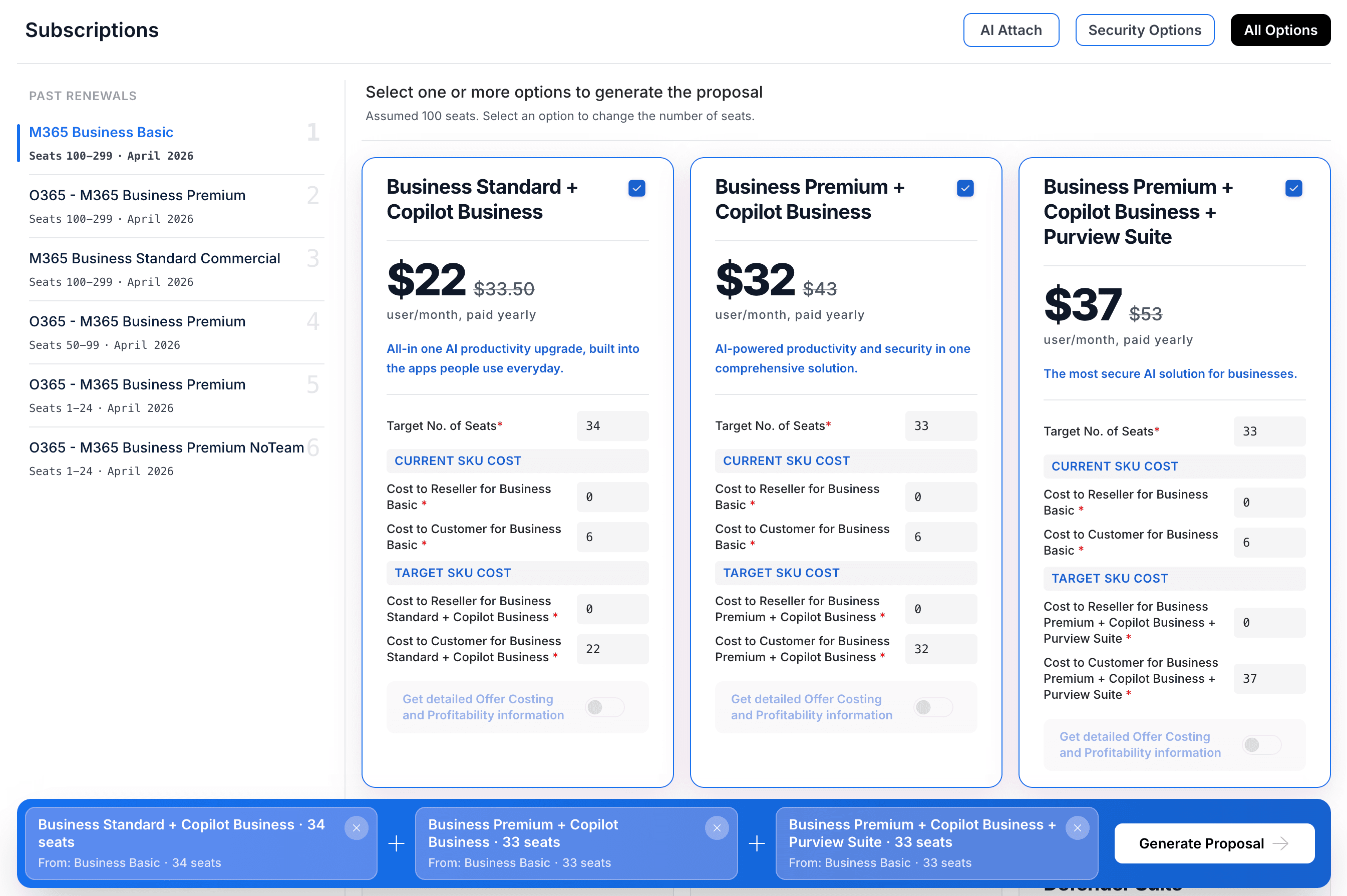Viewport: 1347px width, 896px height.
Task: Uncheck Business Standard + Copilot Business card
Action: click(636, 188)
